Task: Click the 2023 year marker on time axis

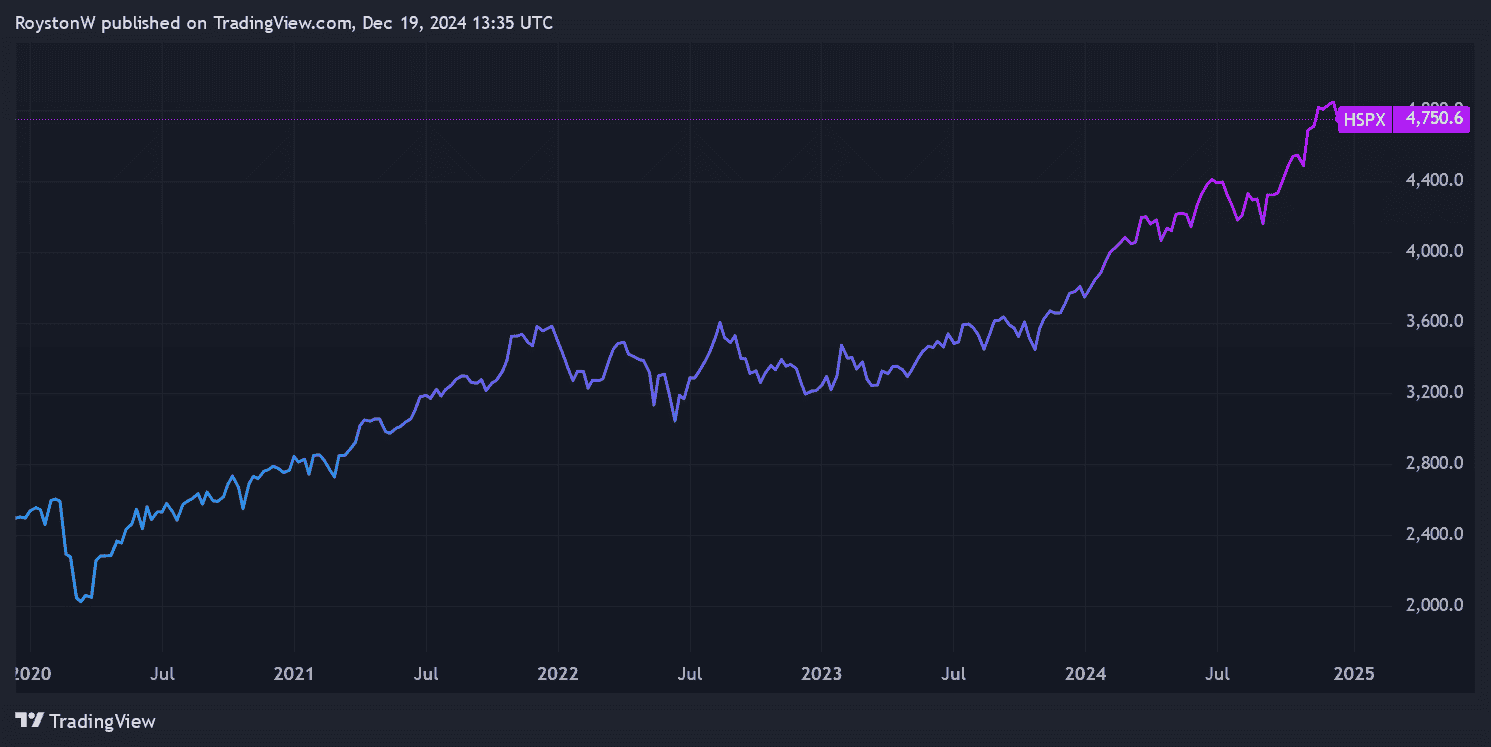Action: click(x=821, y=673)
